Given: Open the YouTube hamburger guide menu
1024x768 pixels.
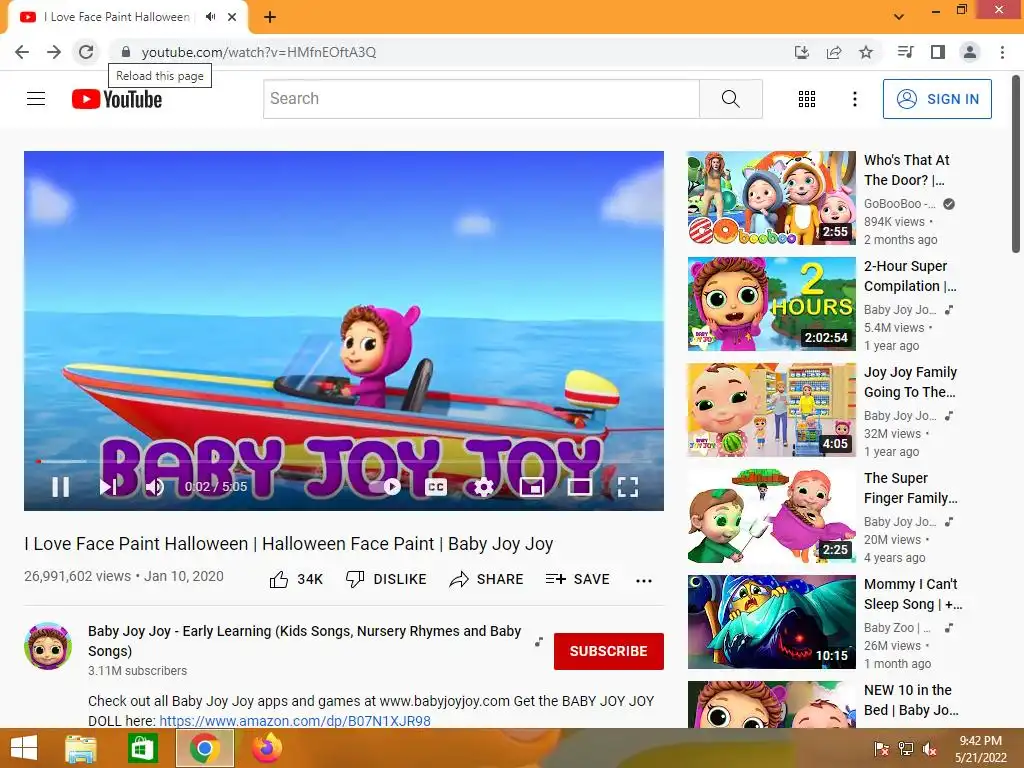Looking at the screenshot, I should click(36, 99).
